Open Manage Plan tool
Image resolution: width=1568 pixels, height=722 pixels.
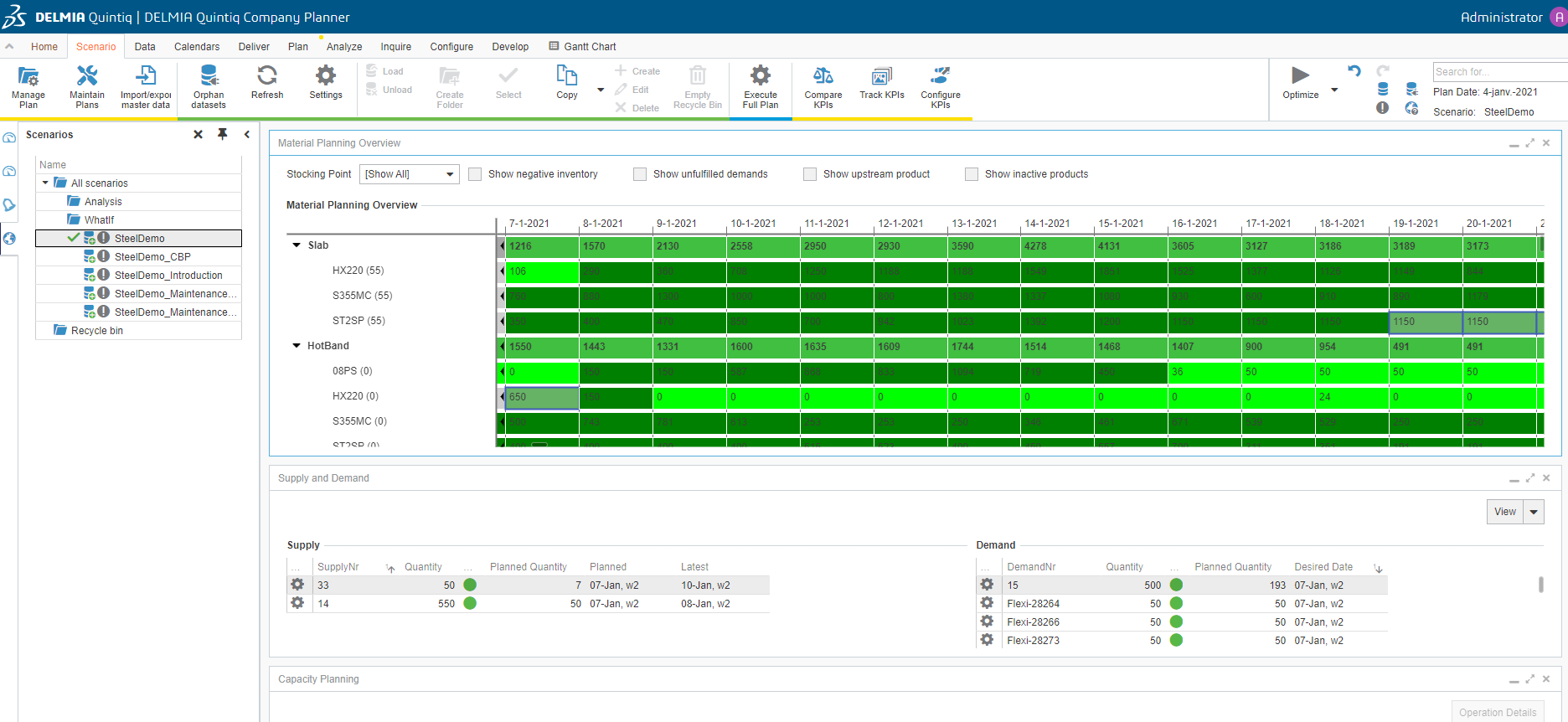[28, 87]
